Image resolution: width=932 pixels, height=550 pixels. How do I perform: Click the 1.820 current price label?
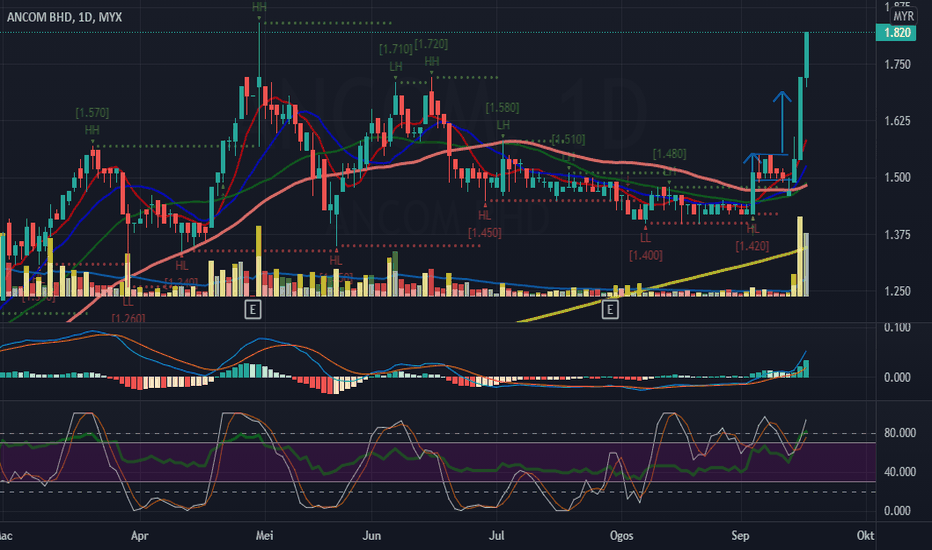point(896,32)
